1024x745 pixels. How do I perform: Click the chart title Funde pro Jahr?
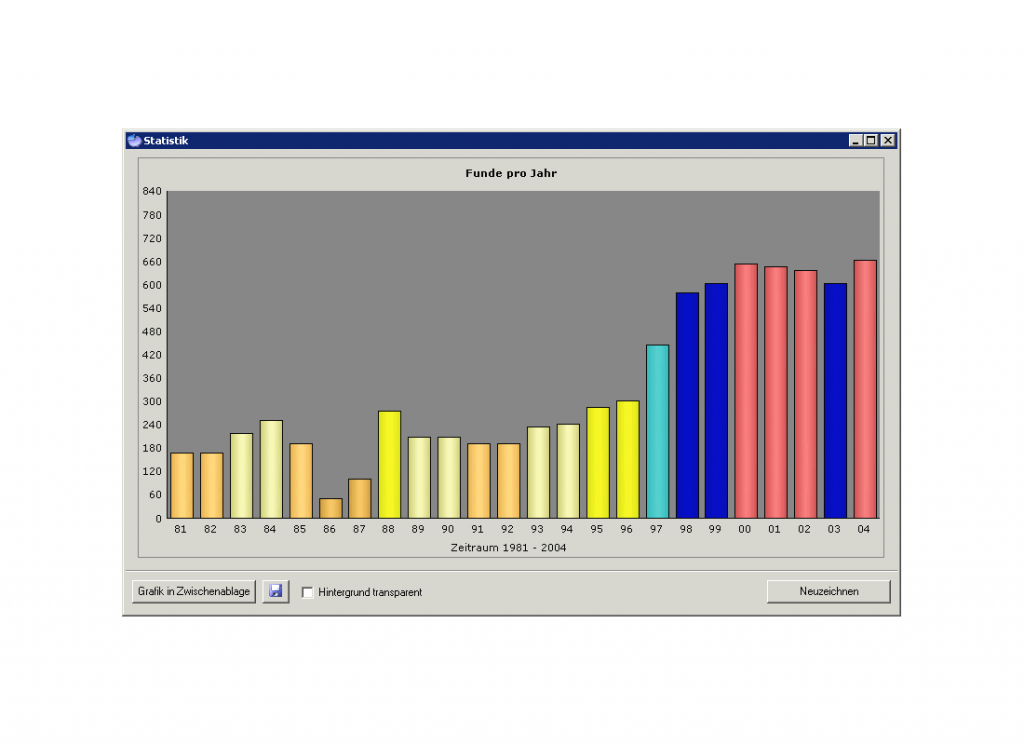[x=511, y=173]
